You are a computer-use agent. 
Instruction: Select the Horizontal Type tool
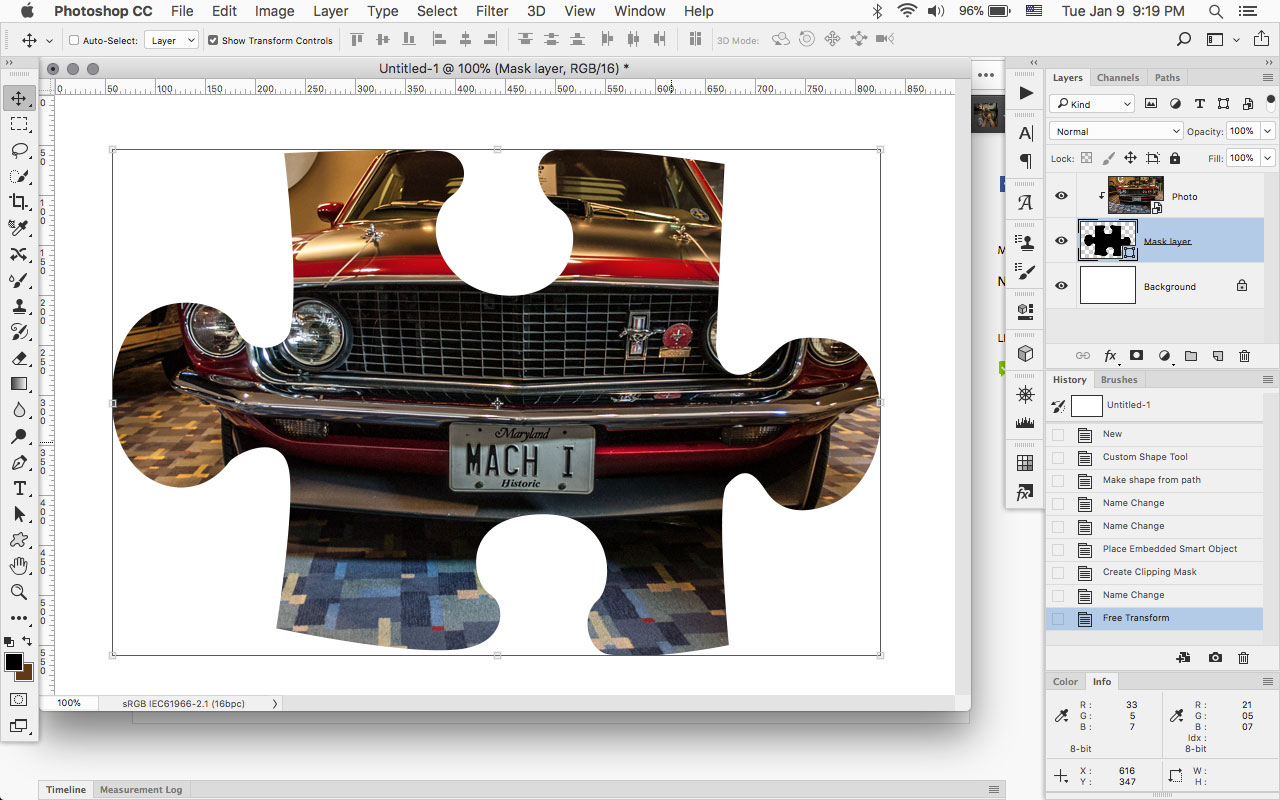pyautogui.click(x=19, y=488)
